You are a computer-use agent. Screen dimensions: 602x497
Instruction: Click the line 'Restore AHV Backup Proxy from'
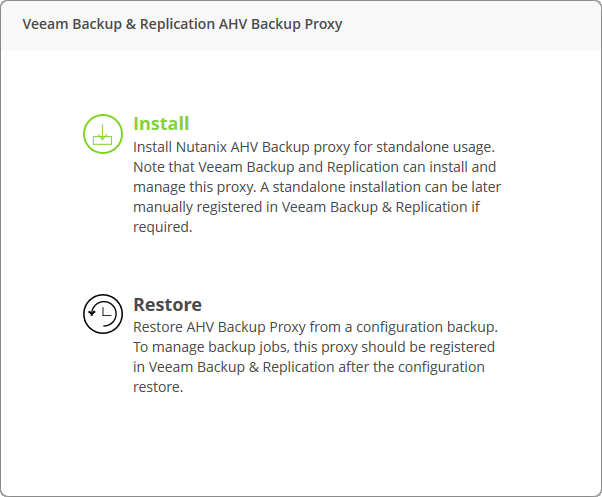point(315,327)
